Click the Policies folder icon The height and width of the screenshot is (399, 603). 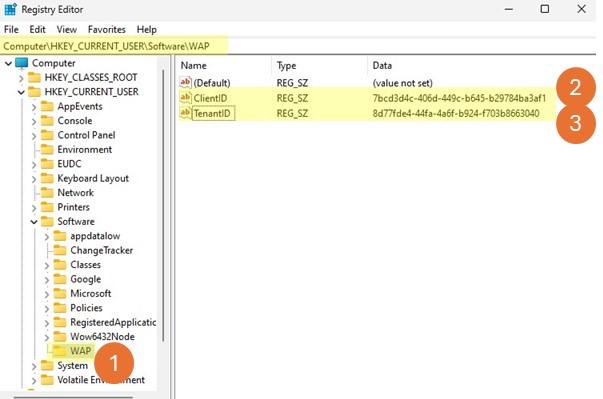60,308
